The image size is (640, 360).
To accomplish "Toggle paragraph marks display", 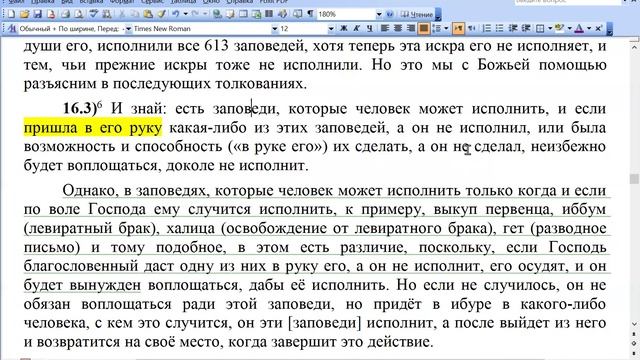I will [311, 14].
